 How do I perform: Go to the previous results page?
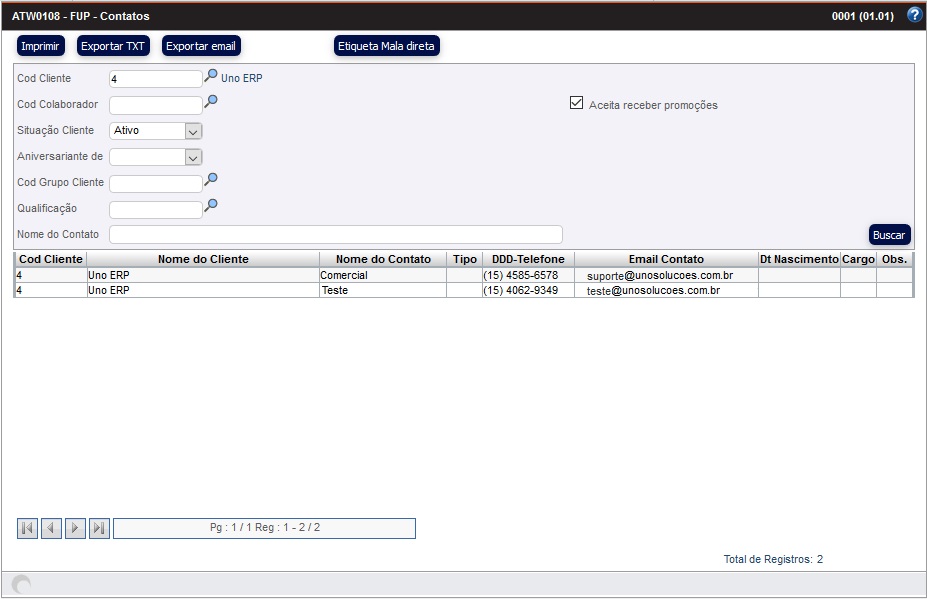tap(51, 528)
